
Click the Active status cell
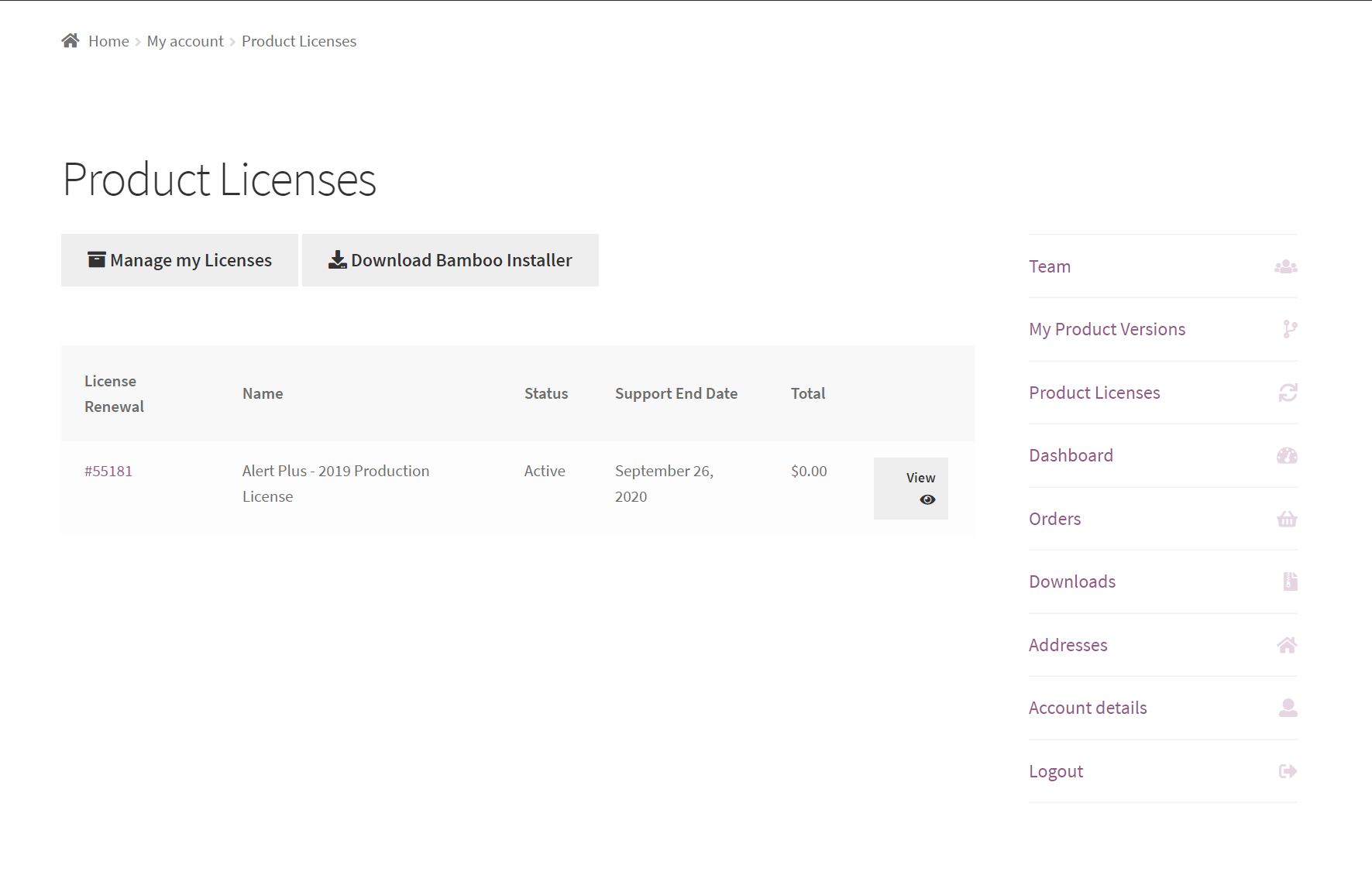tap(545, 471)
